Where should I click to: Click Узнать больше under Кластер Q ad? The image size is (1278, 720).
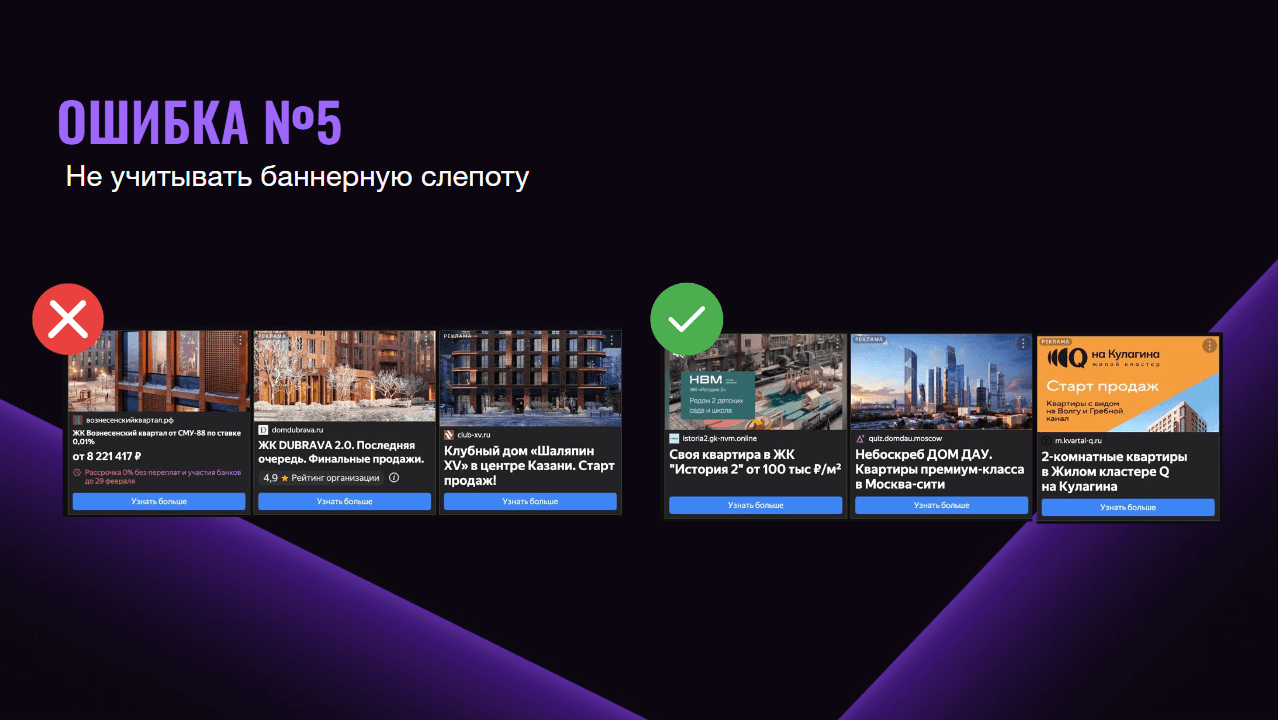pyautogui.click(x=1128, y=507)
